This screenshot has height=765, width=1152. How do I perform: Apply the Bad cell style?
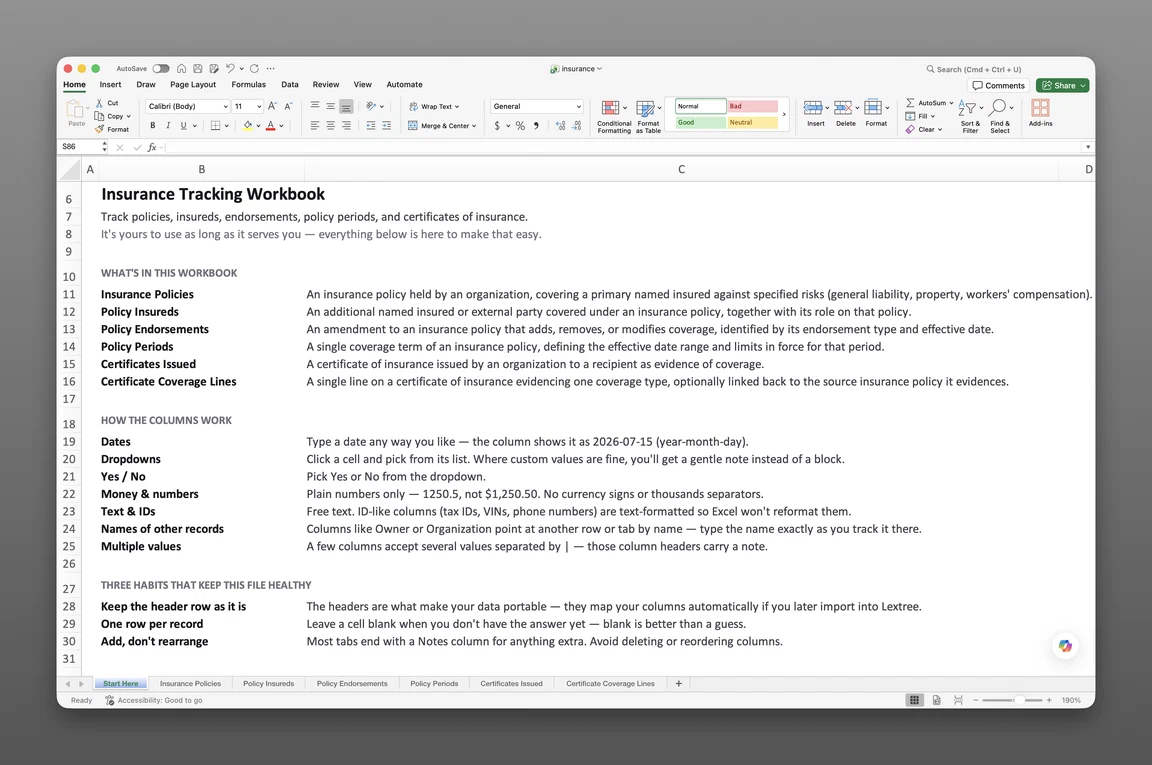click(752, 106)
